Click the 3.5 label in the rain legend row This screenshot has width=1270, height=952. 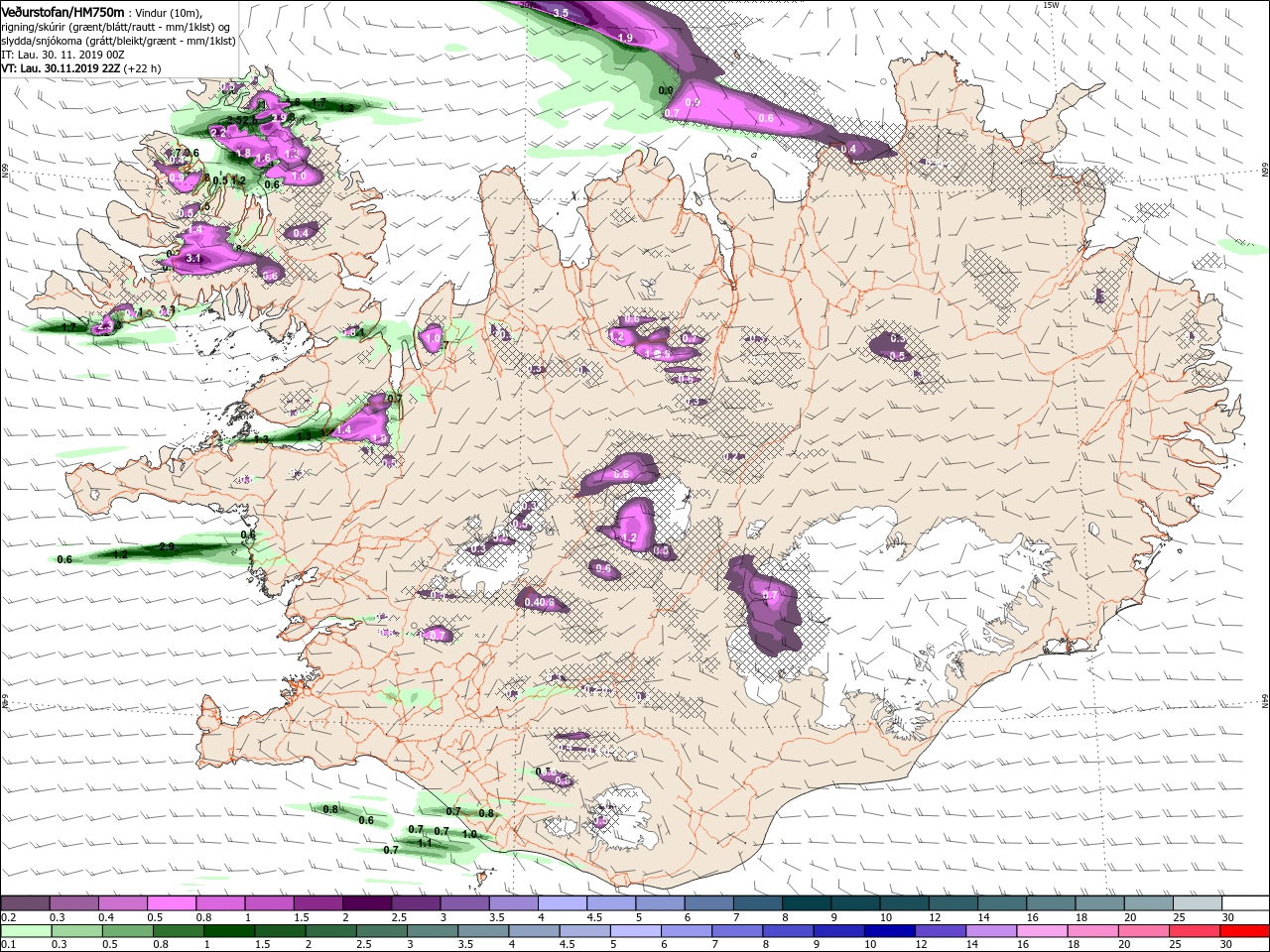(466, 945)
